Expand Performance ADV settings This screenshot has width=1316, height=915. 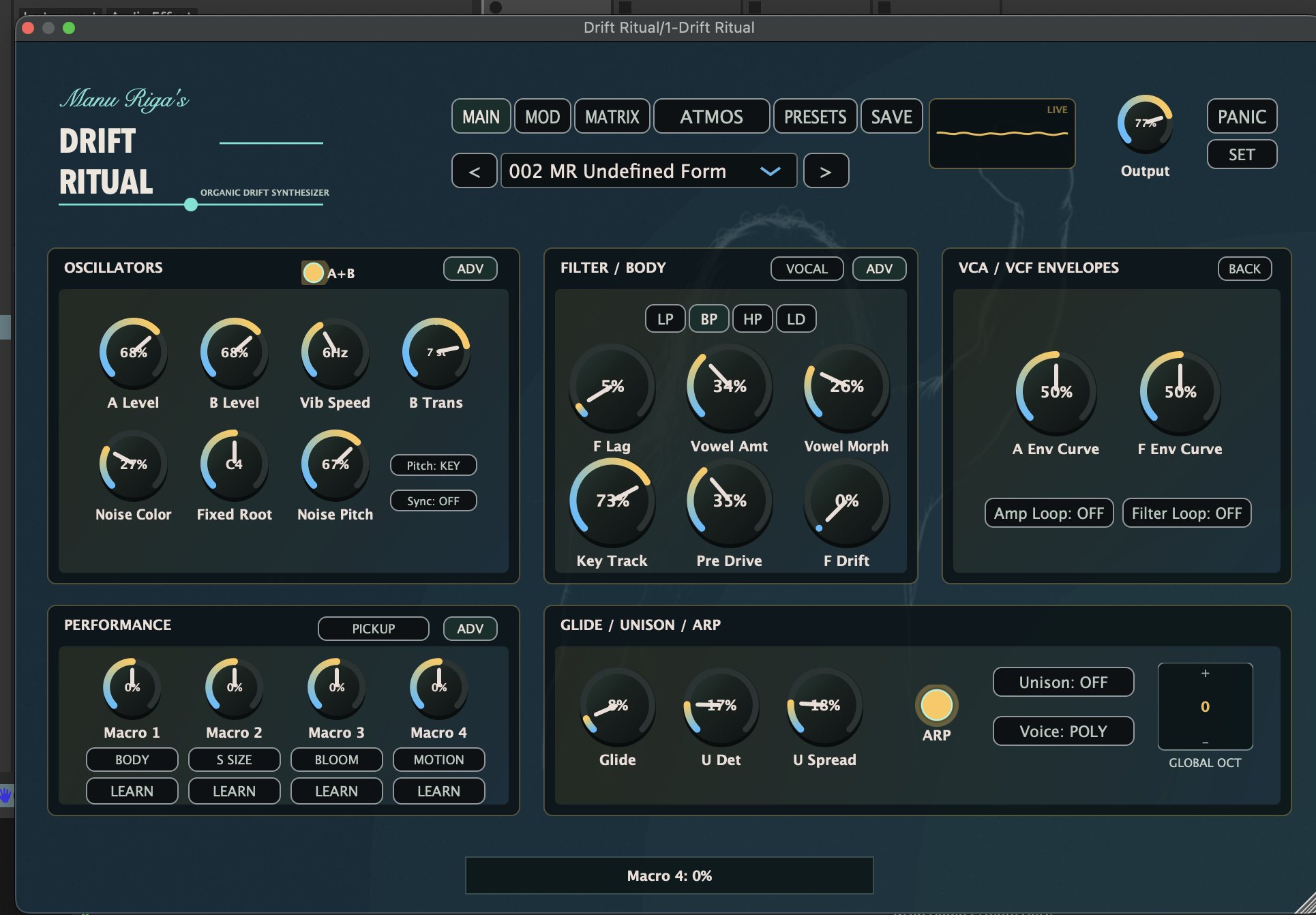coord(470,629)
